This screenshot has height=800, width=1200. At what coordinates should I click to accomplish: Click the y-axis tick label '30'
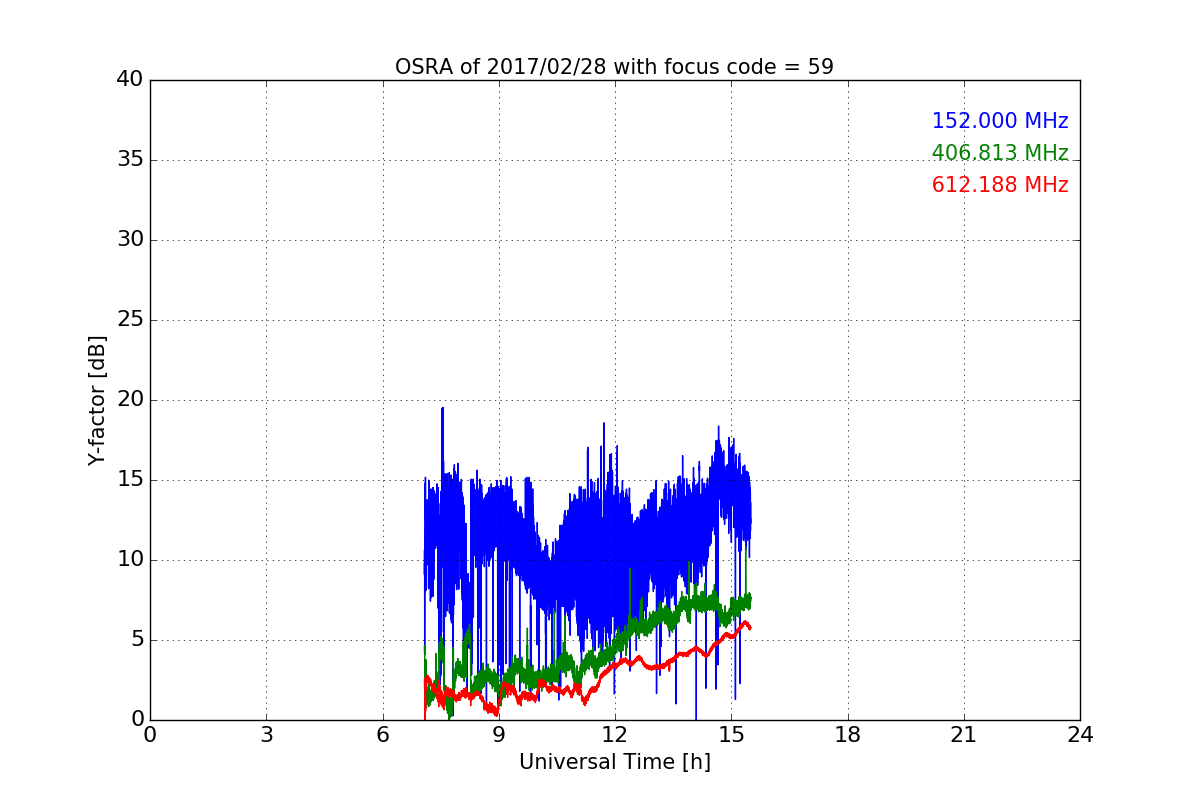tap(130, 240)
